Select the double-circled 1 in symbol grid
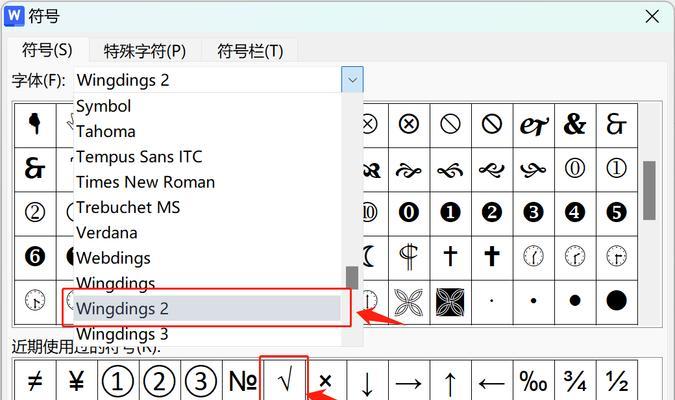This screenshot has width=675, height=400. pyautogui.click(x=616, y=169)
